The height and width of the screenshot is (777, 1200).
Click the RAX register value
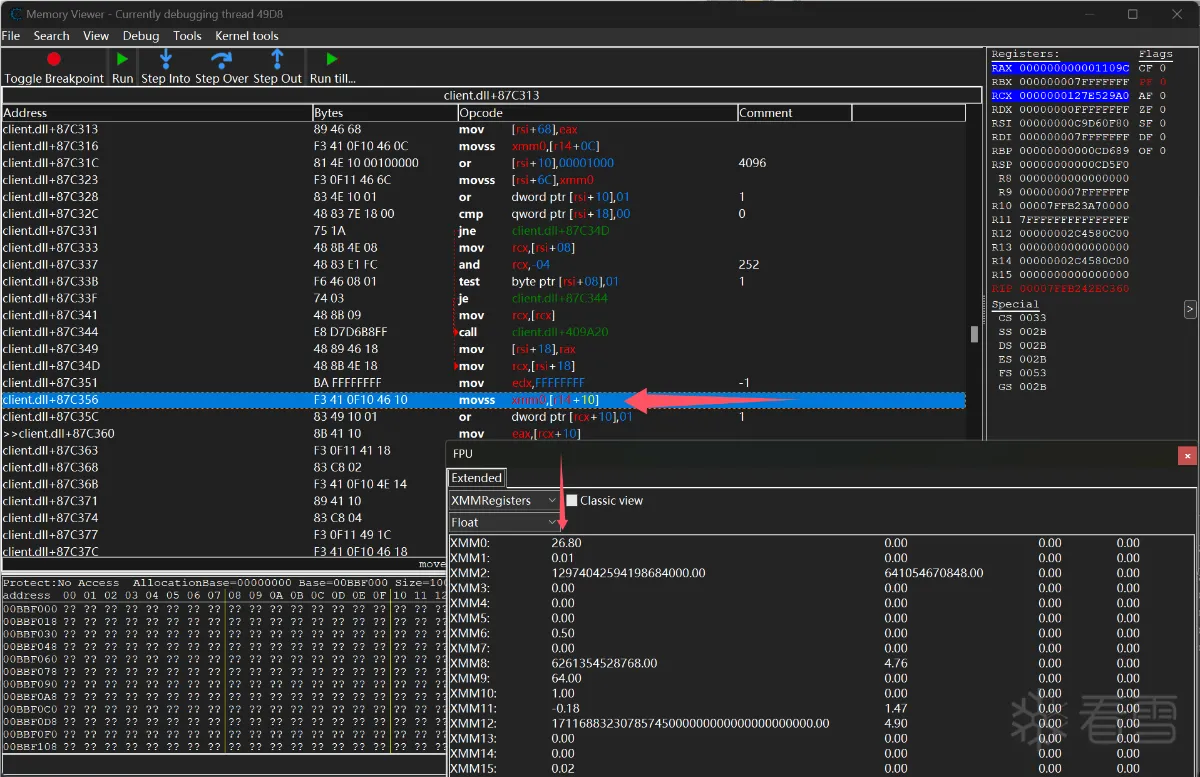click(x=1073, y=69)
